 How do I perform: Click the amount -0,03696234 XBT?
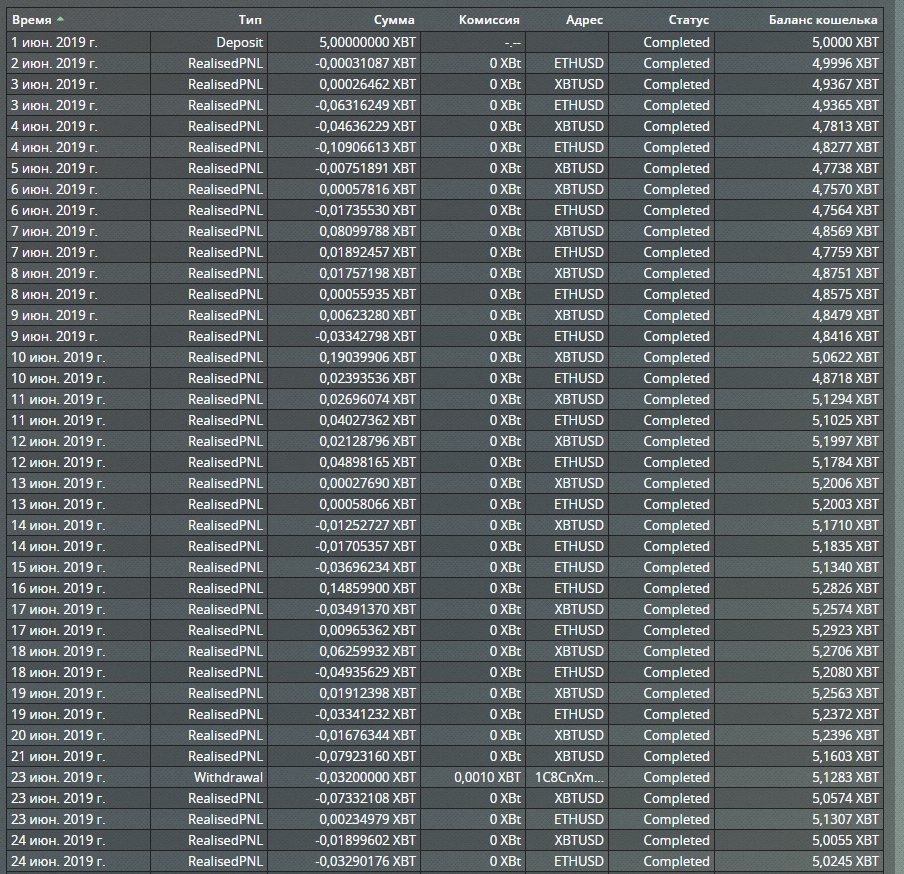[365, 567]
